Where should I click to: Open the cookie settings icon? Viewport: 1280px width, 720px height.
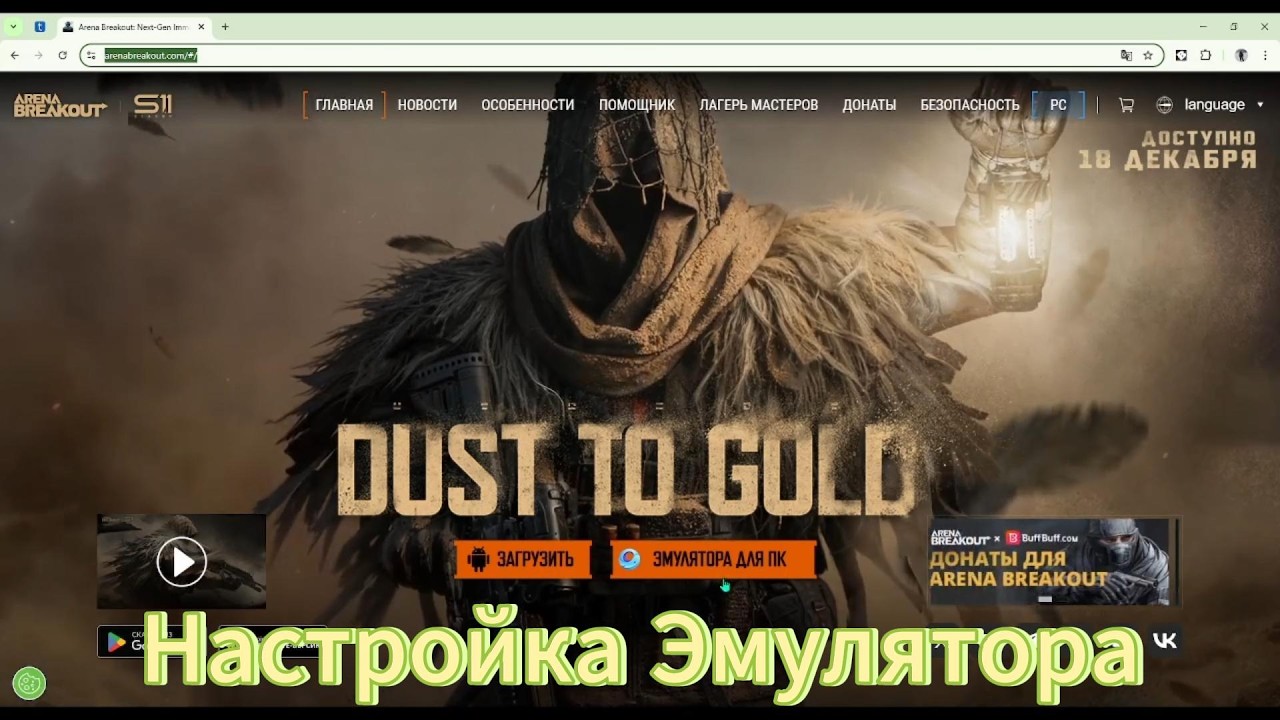[x=29, y=683]
